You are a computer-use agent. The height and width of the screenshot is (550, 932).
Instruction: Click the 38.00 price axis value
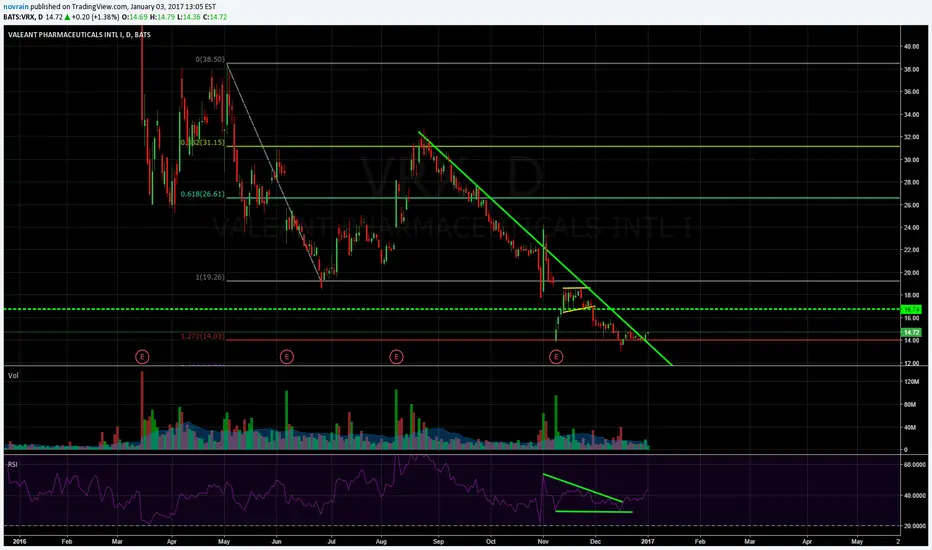tap(911, 69)
